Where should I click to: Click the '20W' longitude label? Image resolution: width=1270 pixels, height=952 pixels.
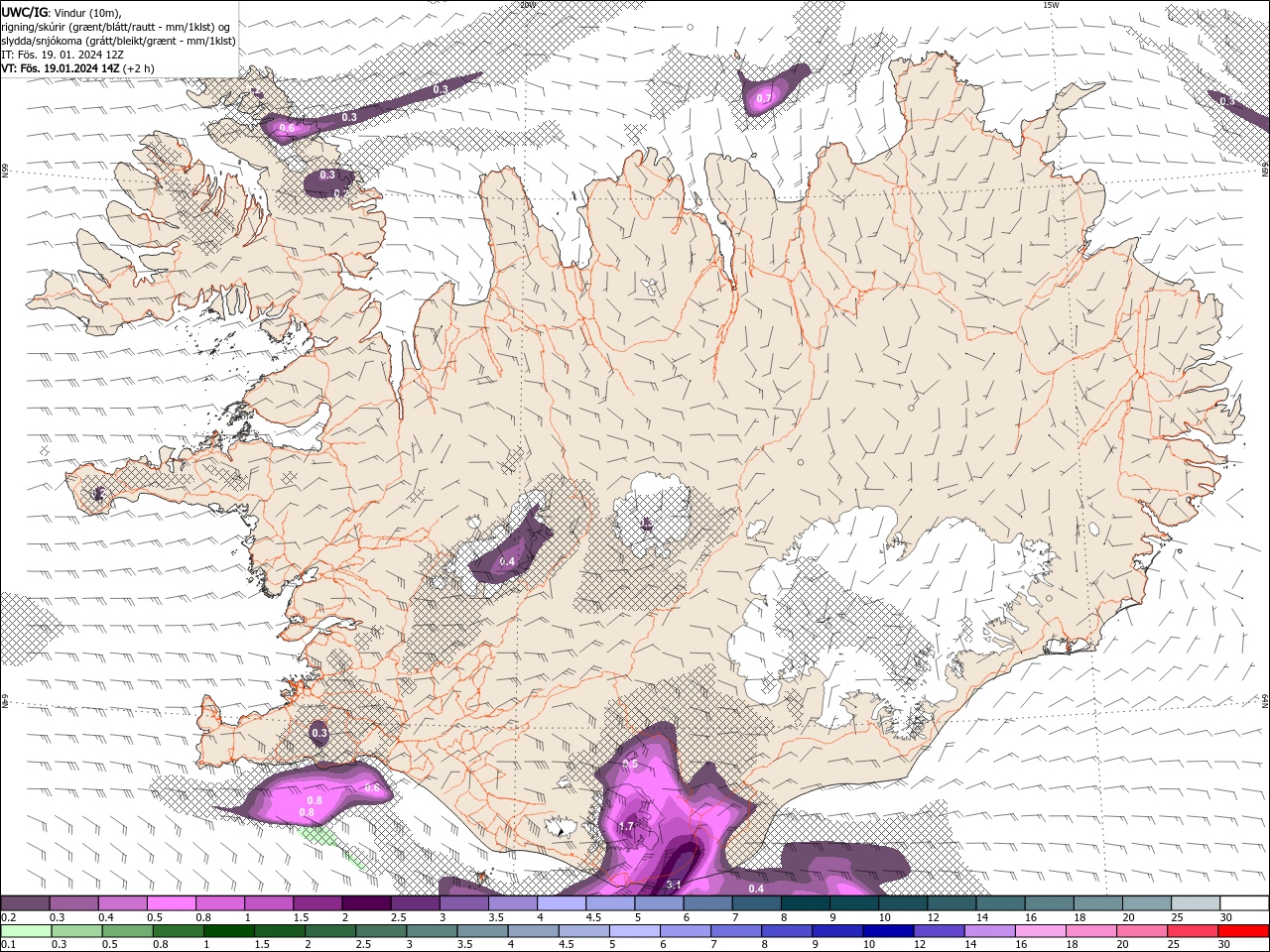click(527, 5)
